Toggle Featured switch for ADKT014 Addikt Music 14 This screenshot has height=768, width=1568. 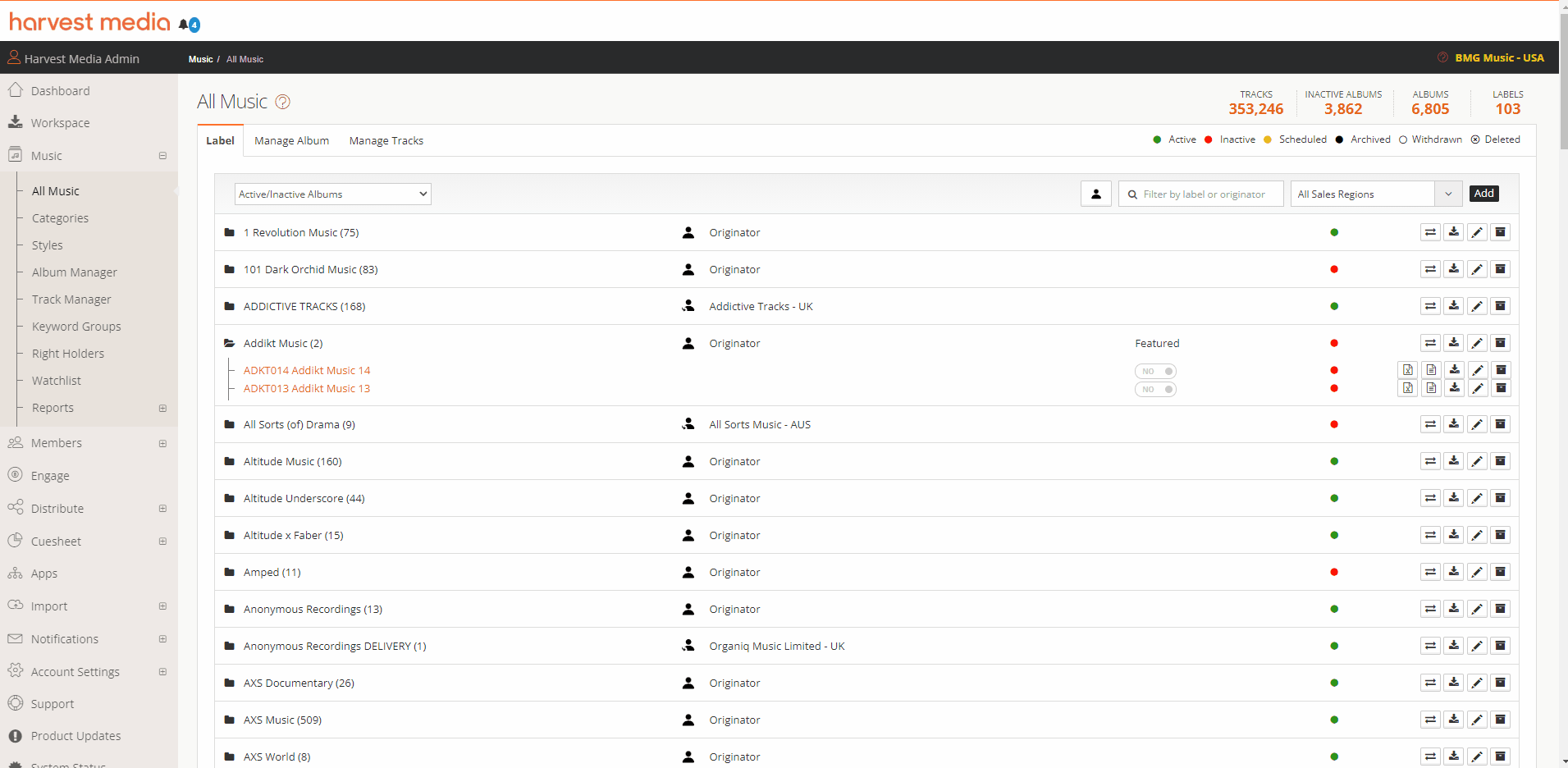pos(1155,371)
